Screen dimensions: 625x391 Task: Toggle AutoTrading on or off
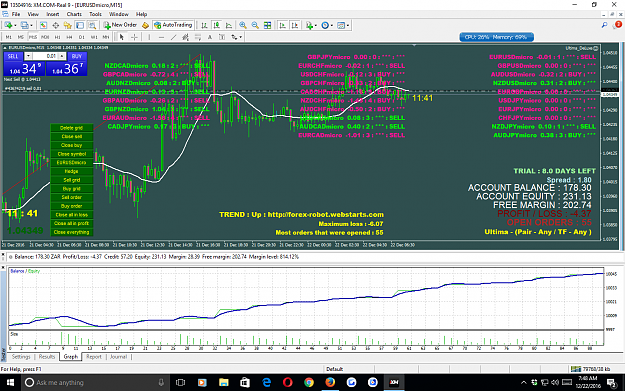(x=173, y=25)
